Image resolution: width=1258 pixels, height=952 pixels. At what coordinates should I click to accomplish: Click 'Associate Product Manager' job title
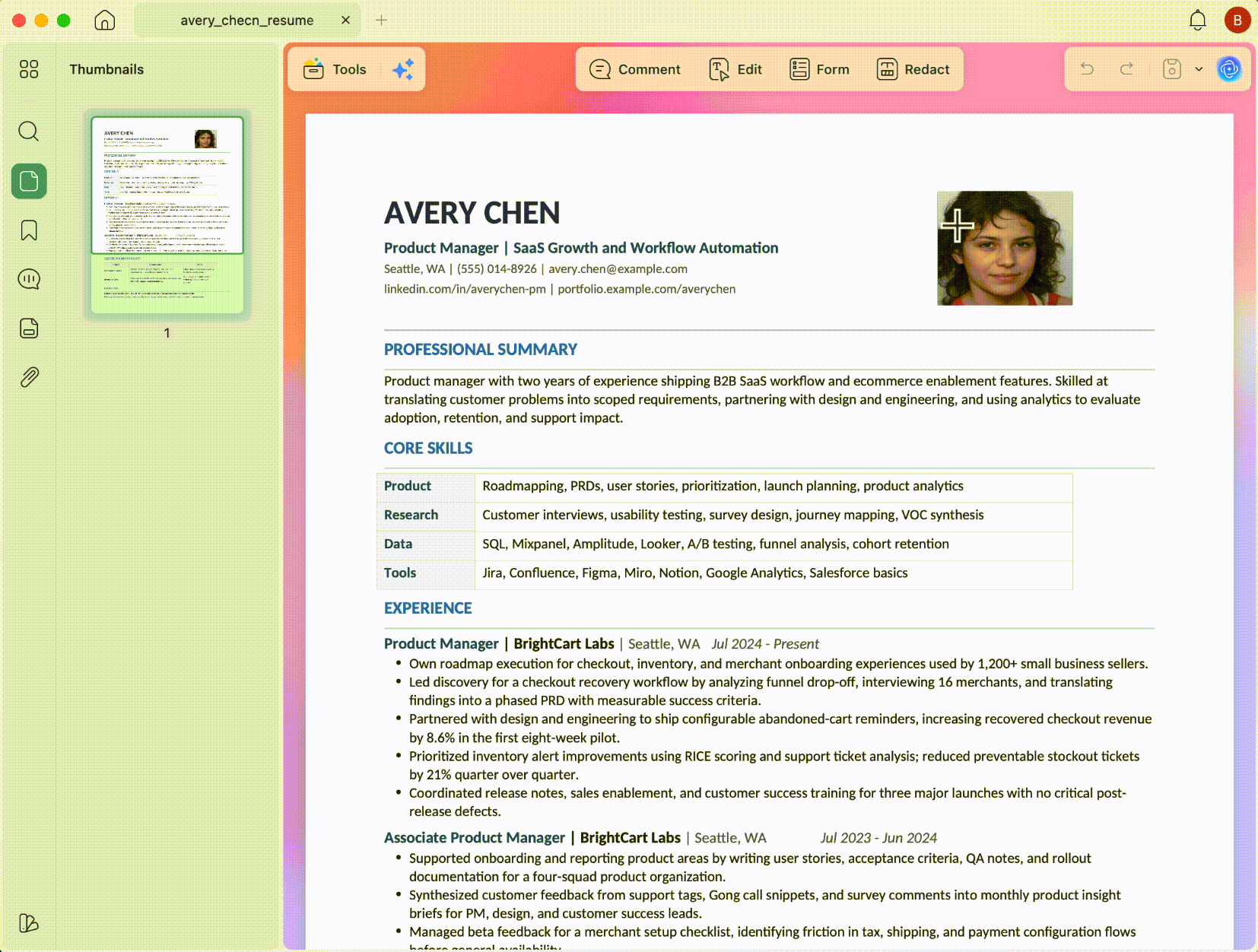pyautogui.click(x=475, y=838)
